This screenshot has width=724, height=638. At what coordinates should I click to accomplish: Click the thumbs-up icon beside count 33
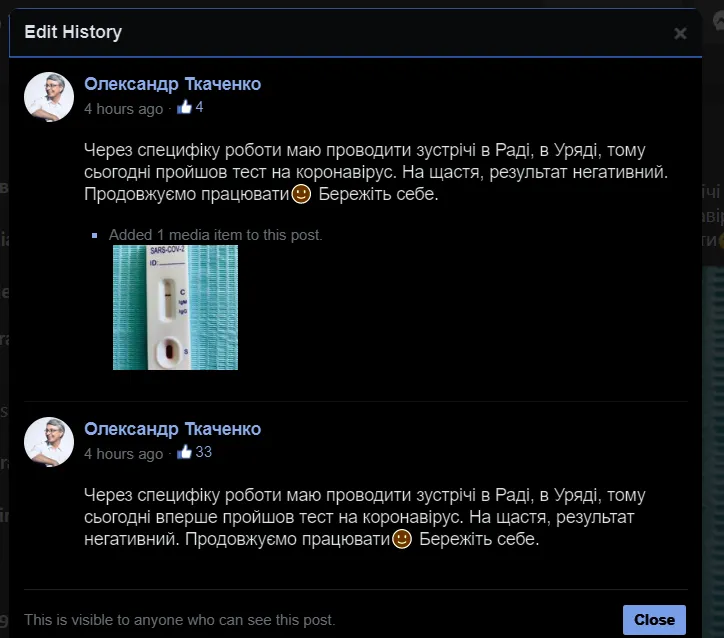[x=184, y=452]
